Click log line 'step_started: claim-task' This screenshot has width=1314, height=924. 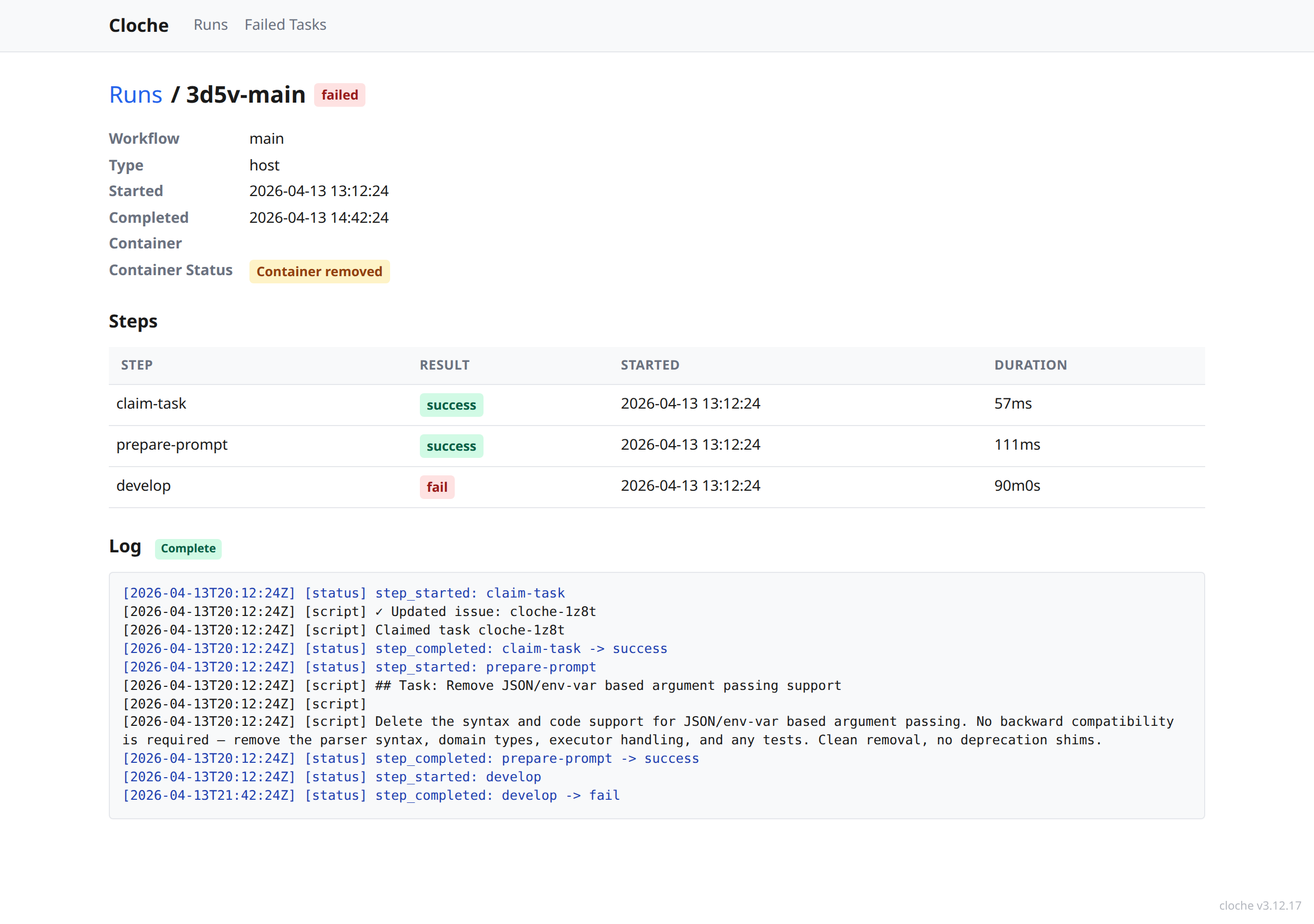click(343, 593)
